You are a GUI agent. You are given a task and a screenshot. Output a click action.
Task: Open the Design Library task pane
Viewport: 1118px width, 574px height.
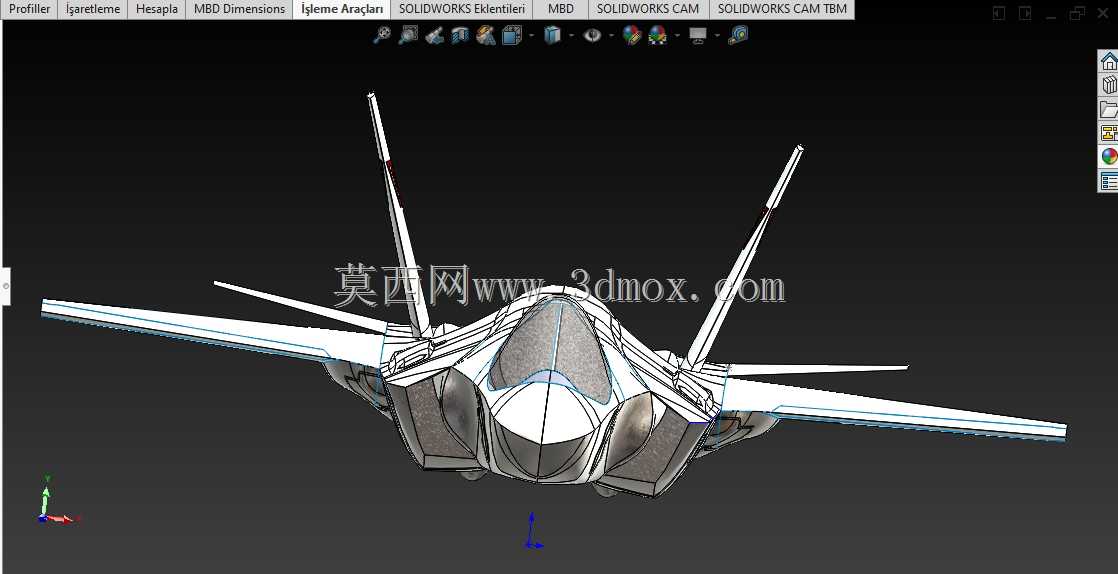point(1108,85)
